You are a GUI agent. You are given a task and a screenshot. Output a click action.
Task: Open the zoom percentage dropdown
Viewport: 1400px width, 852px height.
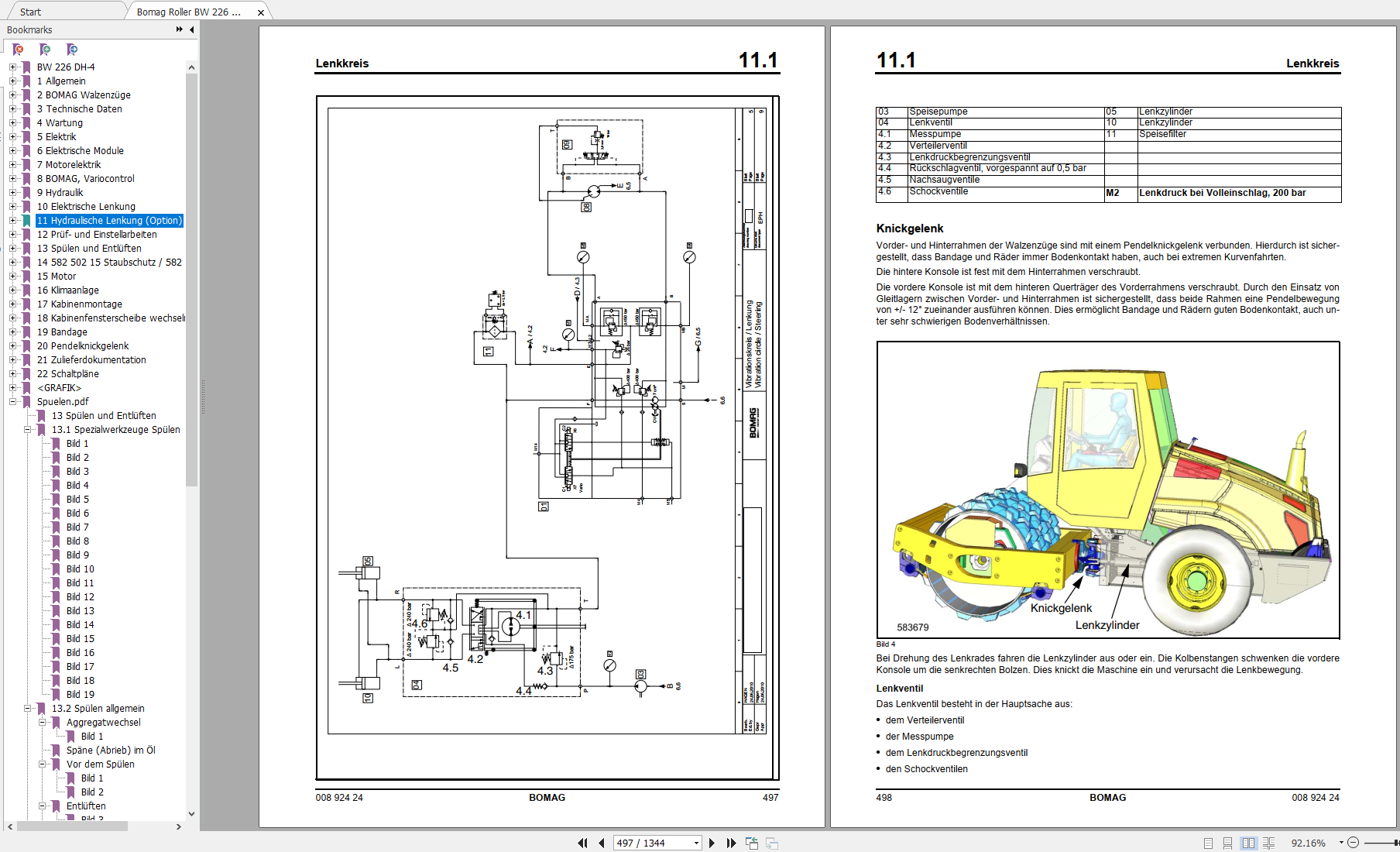click(x=1341, y=843)
